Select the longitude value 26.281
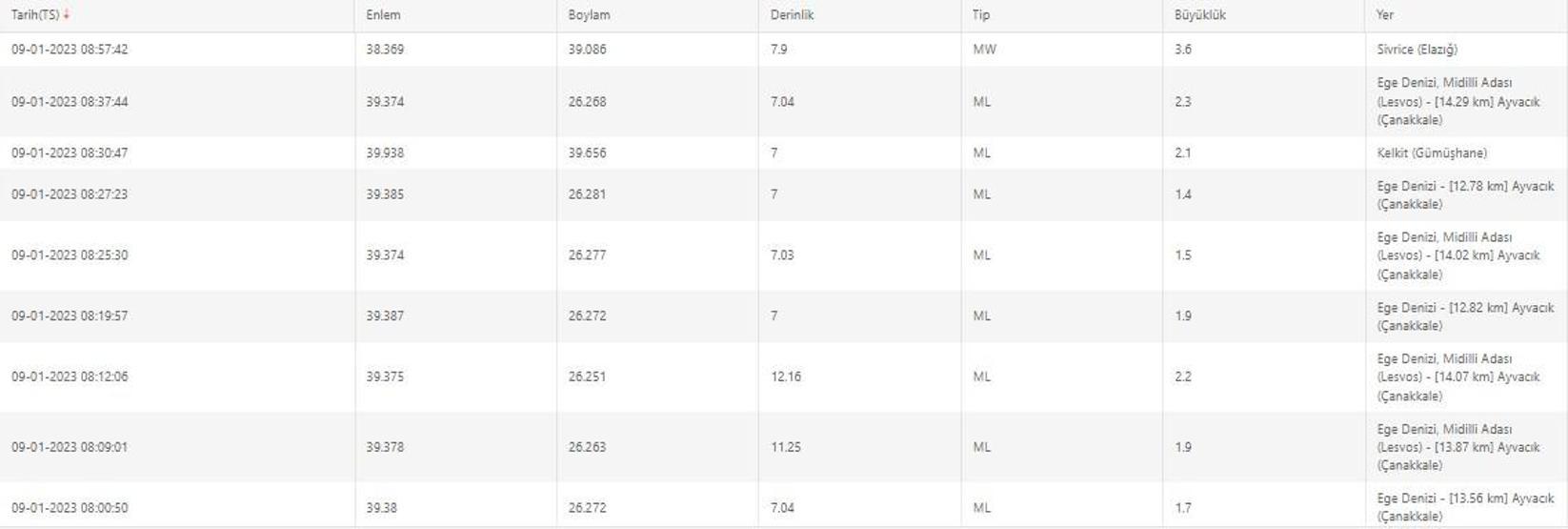The width and height of the screenshot is (1568, 529). coord(587,194)
